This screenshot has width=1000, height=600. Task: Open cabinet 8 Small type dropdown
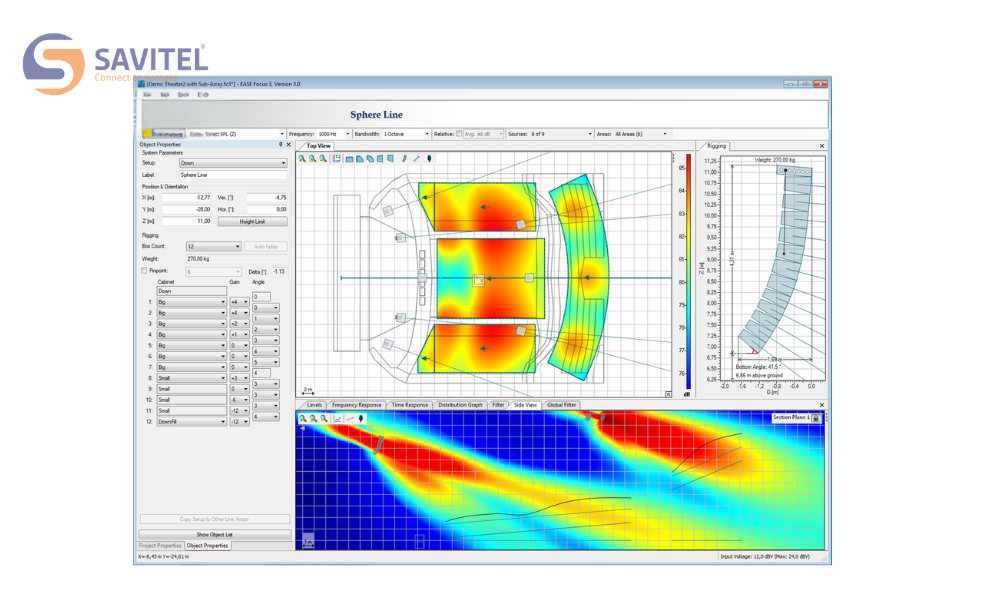[191, 378]
